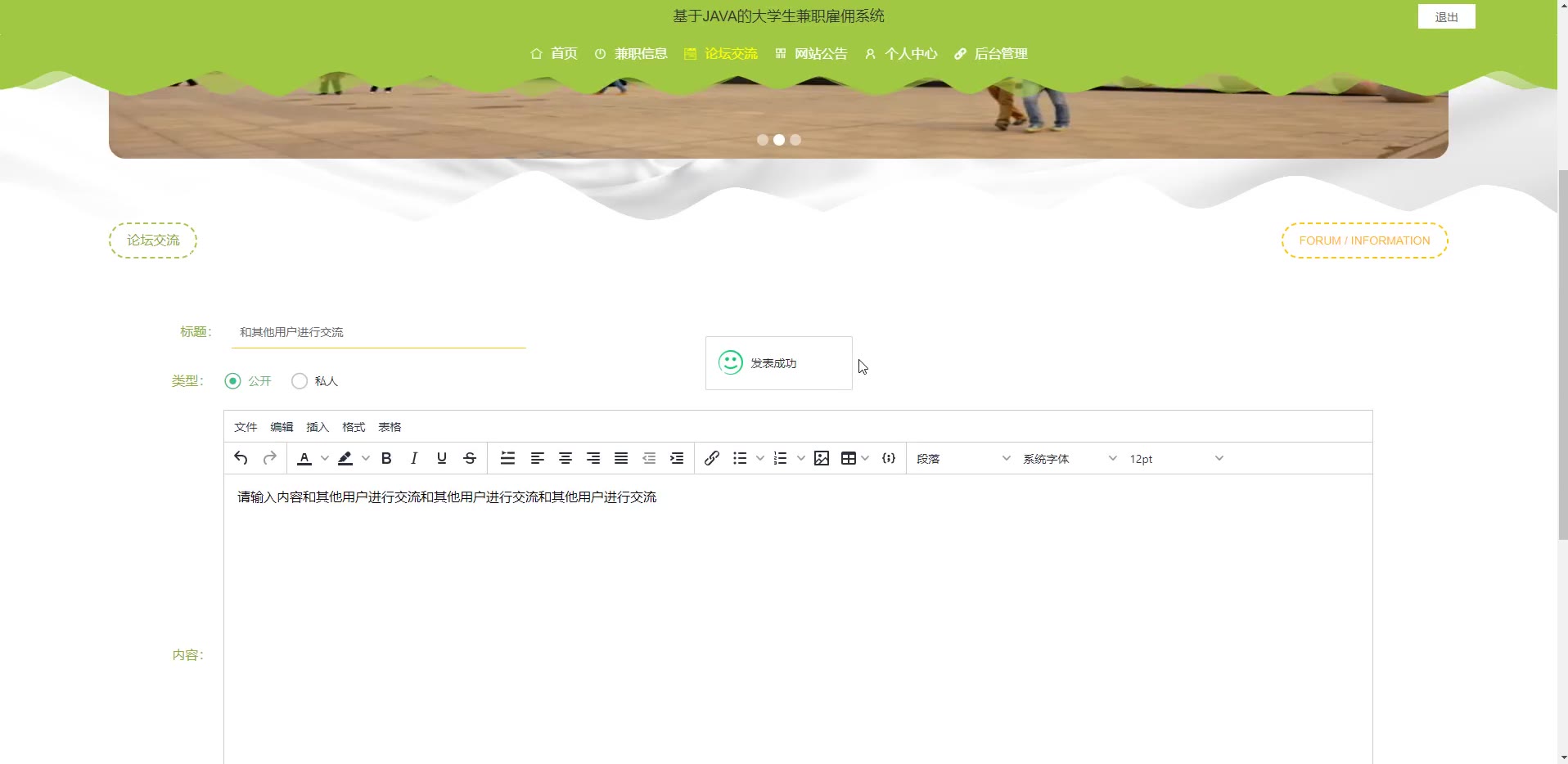Toggle italic formatting

click(x=414, y=458)
